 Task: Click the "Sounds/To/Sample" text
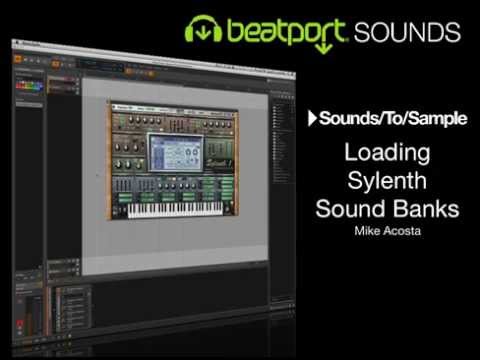tap(393, 118)
